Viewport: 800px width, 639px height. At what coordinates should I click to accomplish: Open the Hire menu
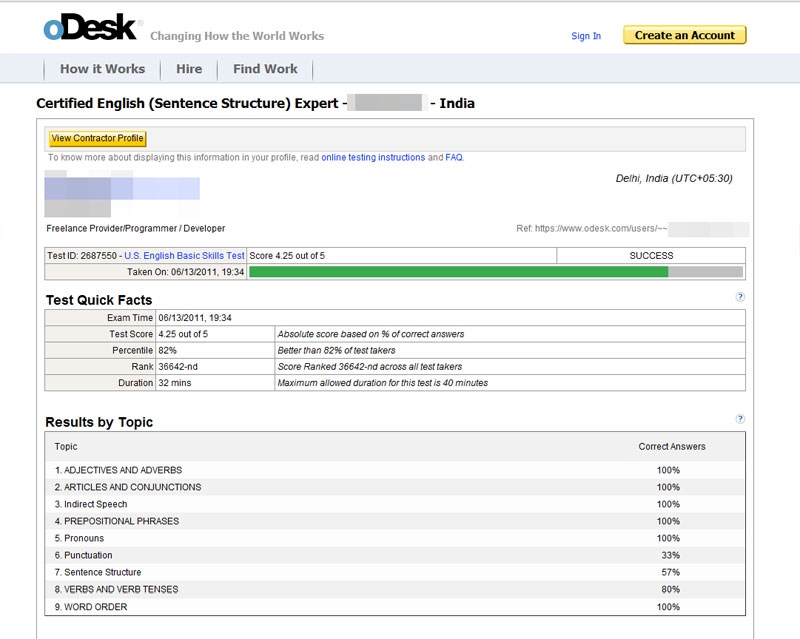(x=189, y=69)
